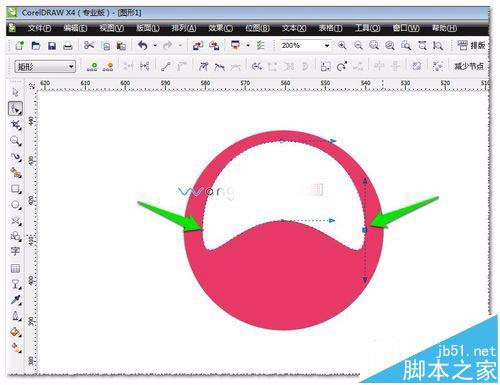
Task: Click the Copy icon
Action: [x=106, y=46]
